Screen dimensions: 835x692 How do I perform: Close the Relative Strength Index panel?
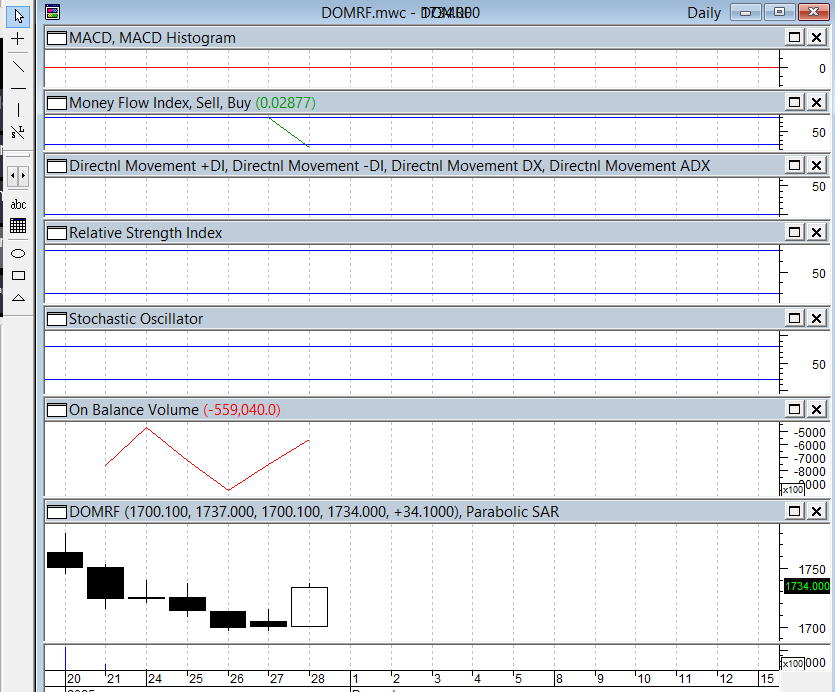(816, 232)
